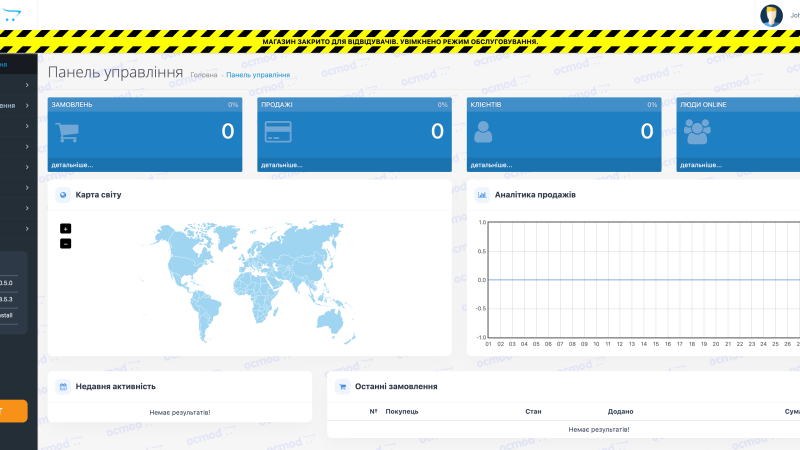Screen dimensions: 800x450
Task: Click Панель управління breadcrumb link
Action: [258, 75]
